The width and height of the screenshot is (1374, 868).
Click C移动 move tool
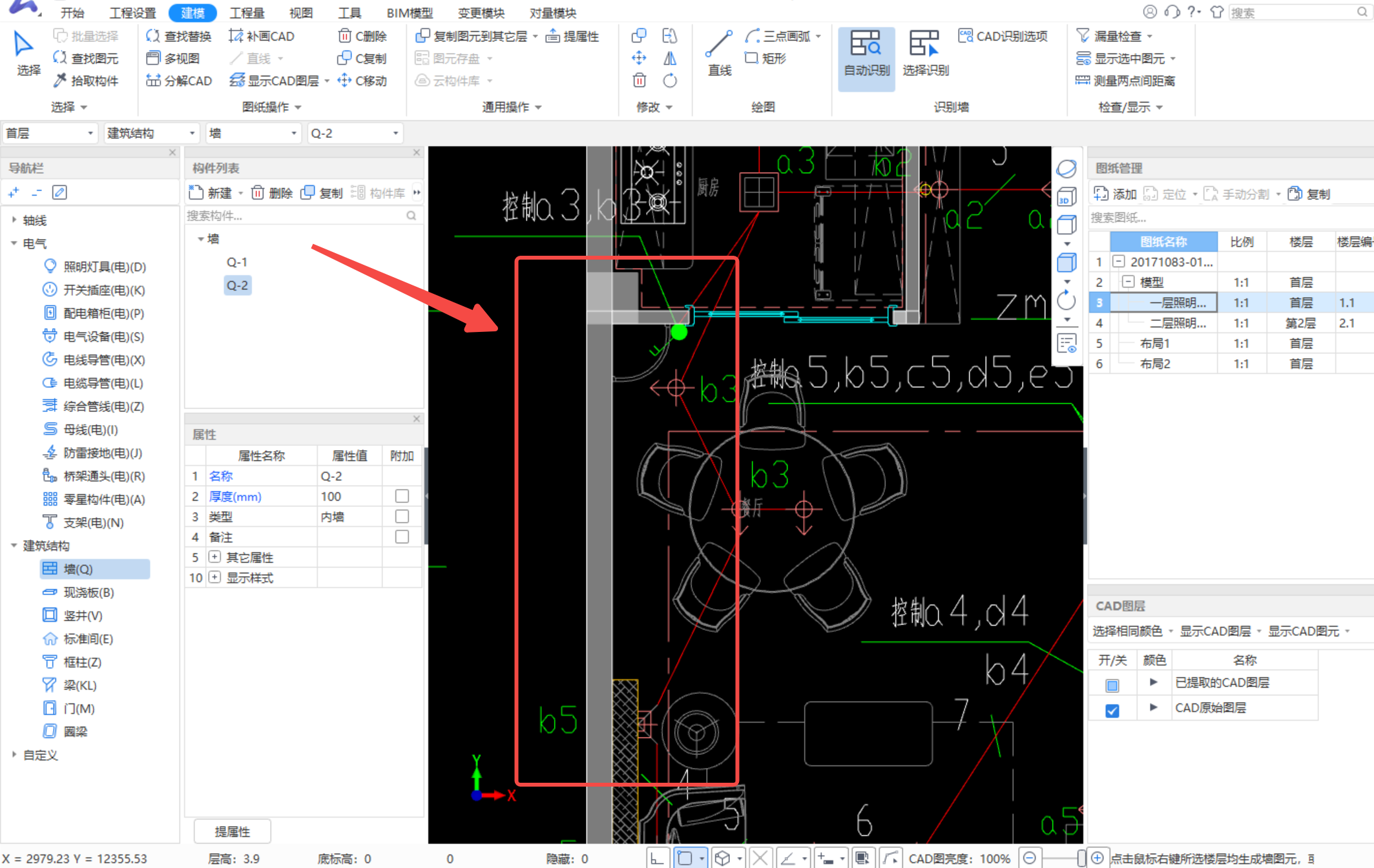tap(362, 81)
